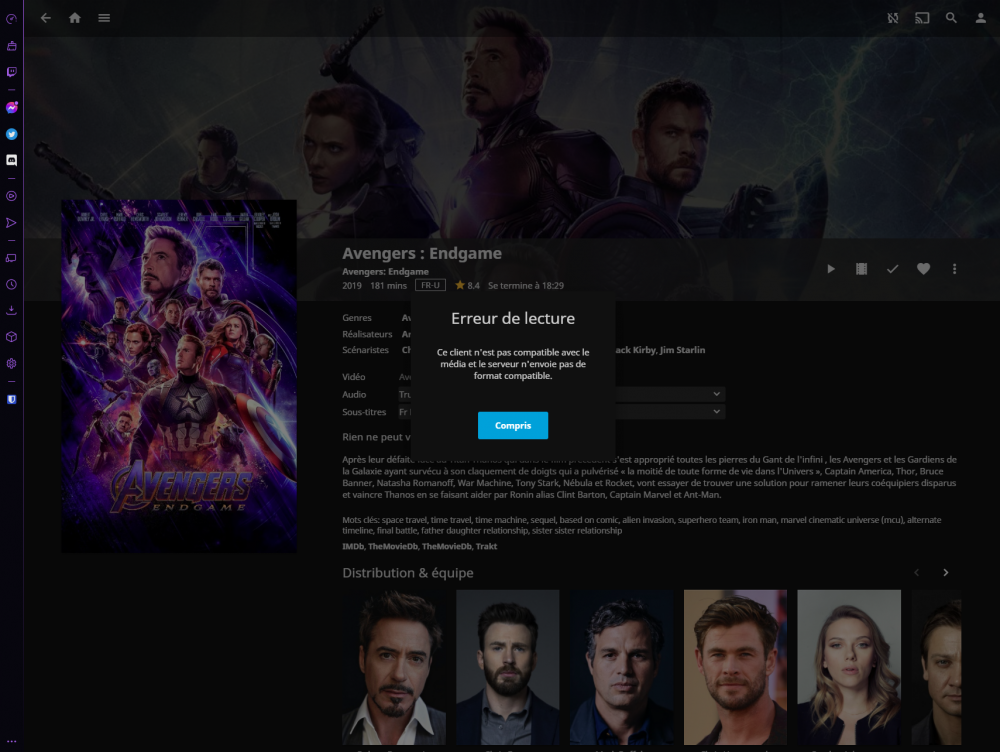Open the IMDb link
Screen dimensions: 1000x752
(353, 547)
